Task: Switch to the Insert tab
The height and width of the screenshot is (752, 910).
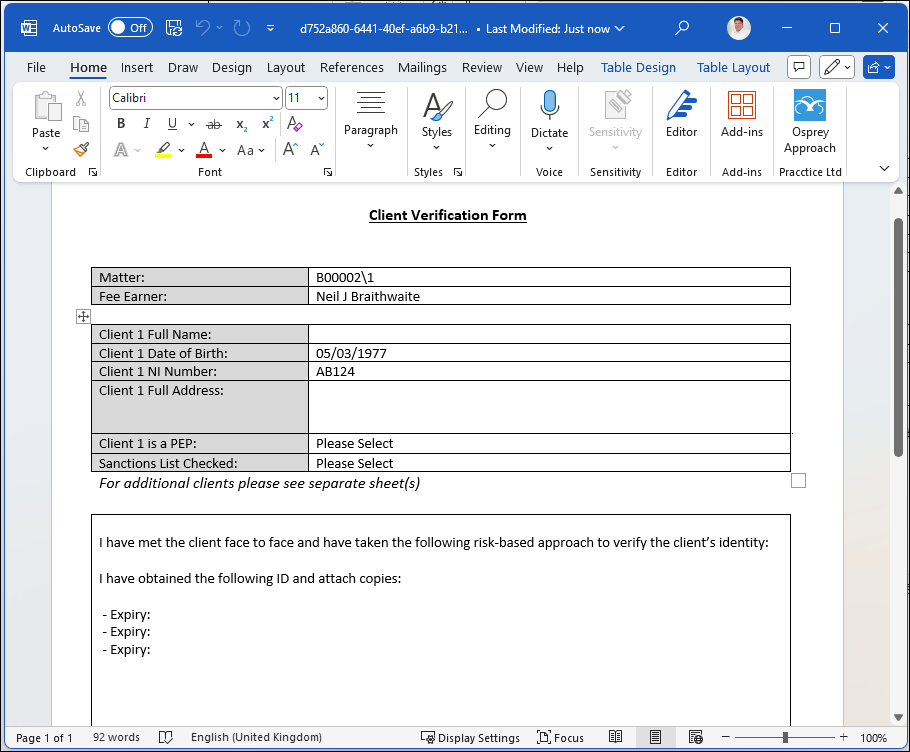Action: [136, 67]
